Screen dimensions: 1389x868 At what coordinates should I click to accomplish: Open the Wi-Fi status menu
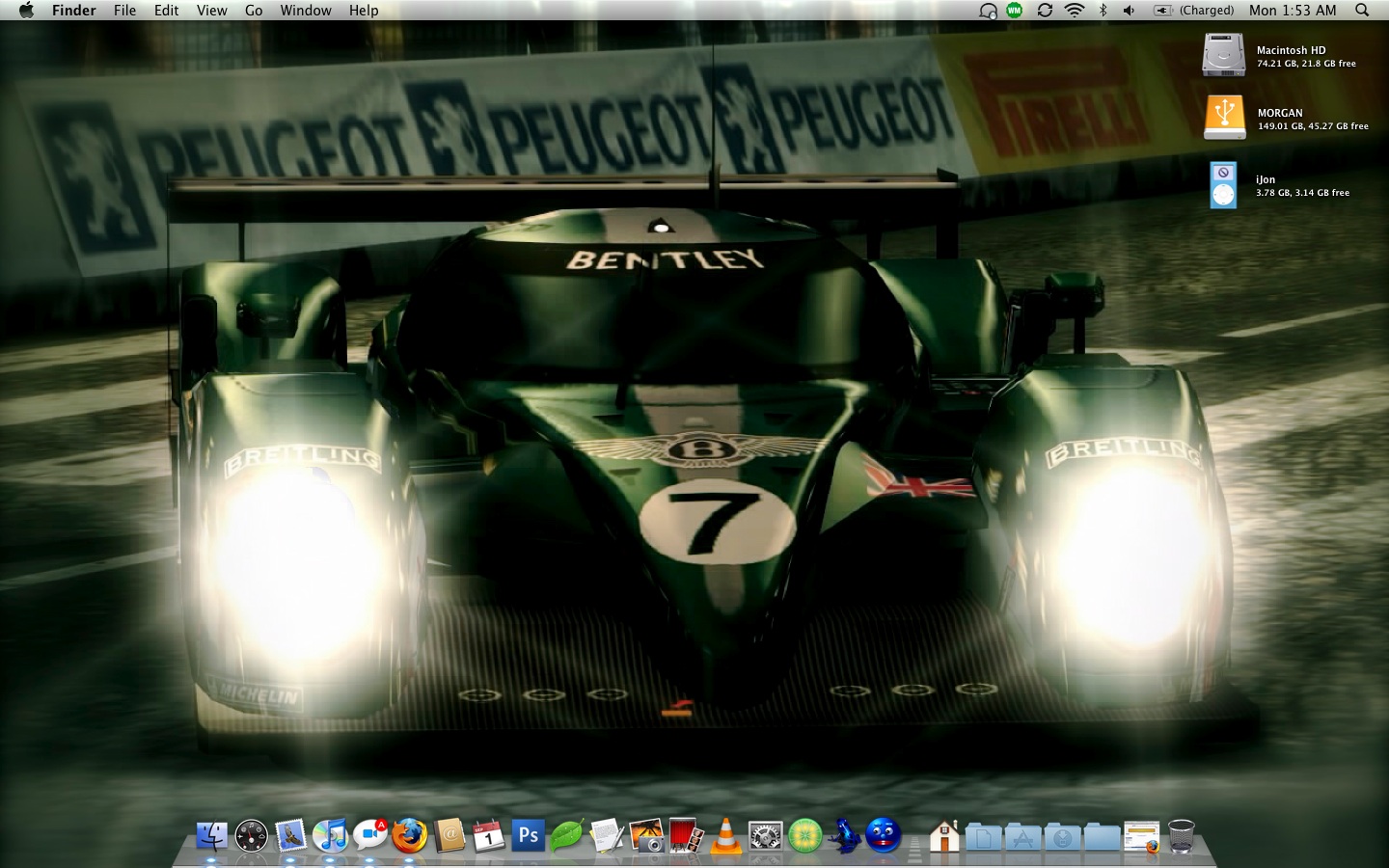1074,11
